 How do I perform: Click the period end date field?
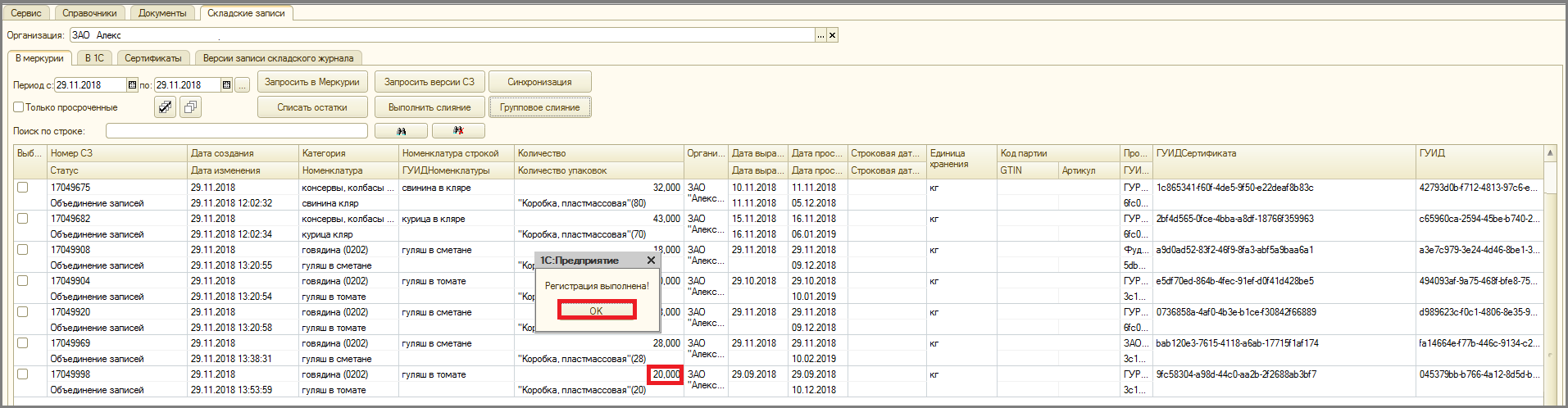tap(188, 85)
